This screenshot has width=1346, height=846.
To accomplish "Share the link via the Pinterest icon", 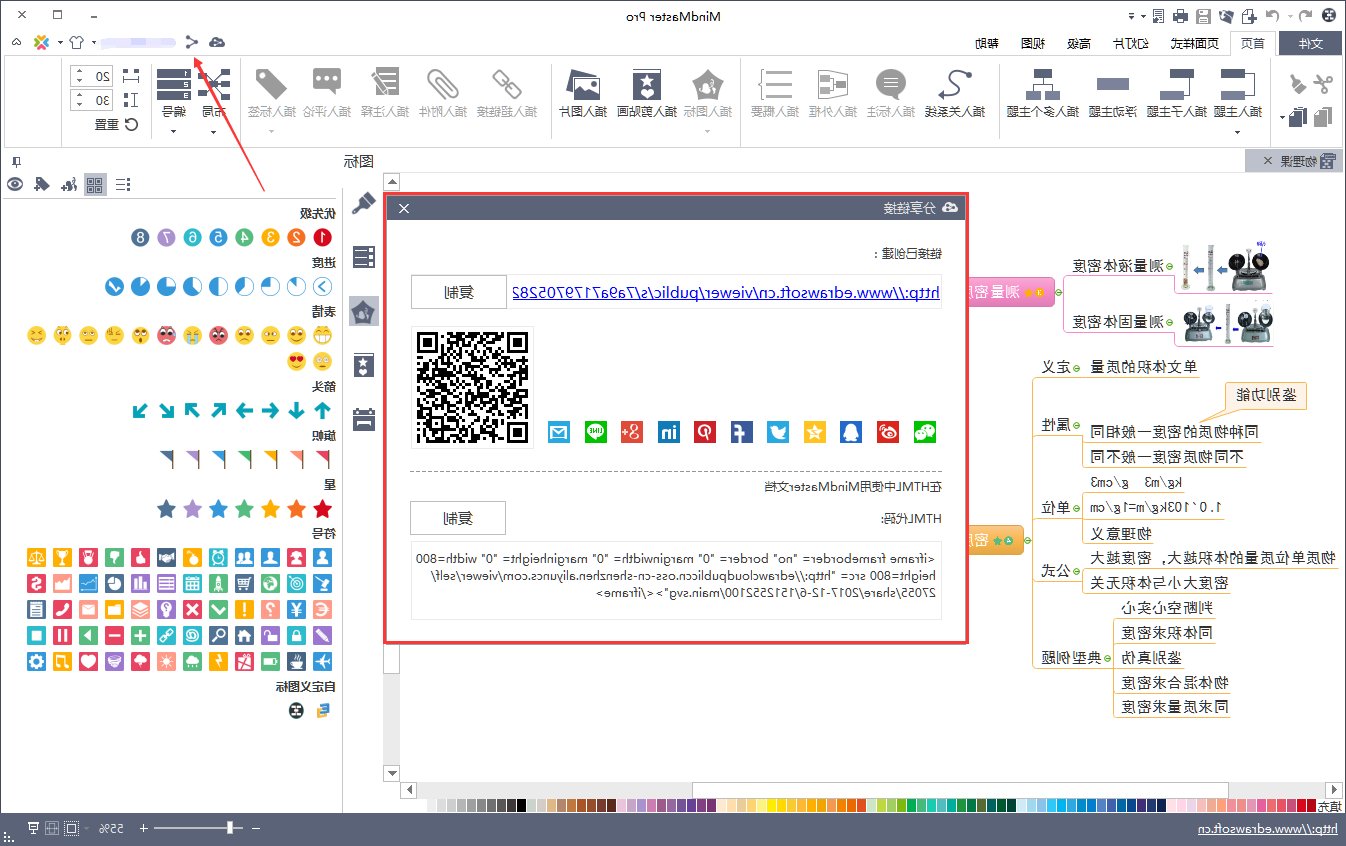I will [705, 432].
